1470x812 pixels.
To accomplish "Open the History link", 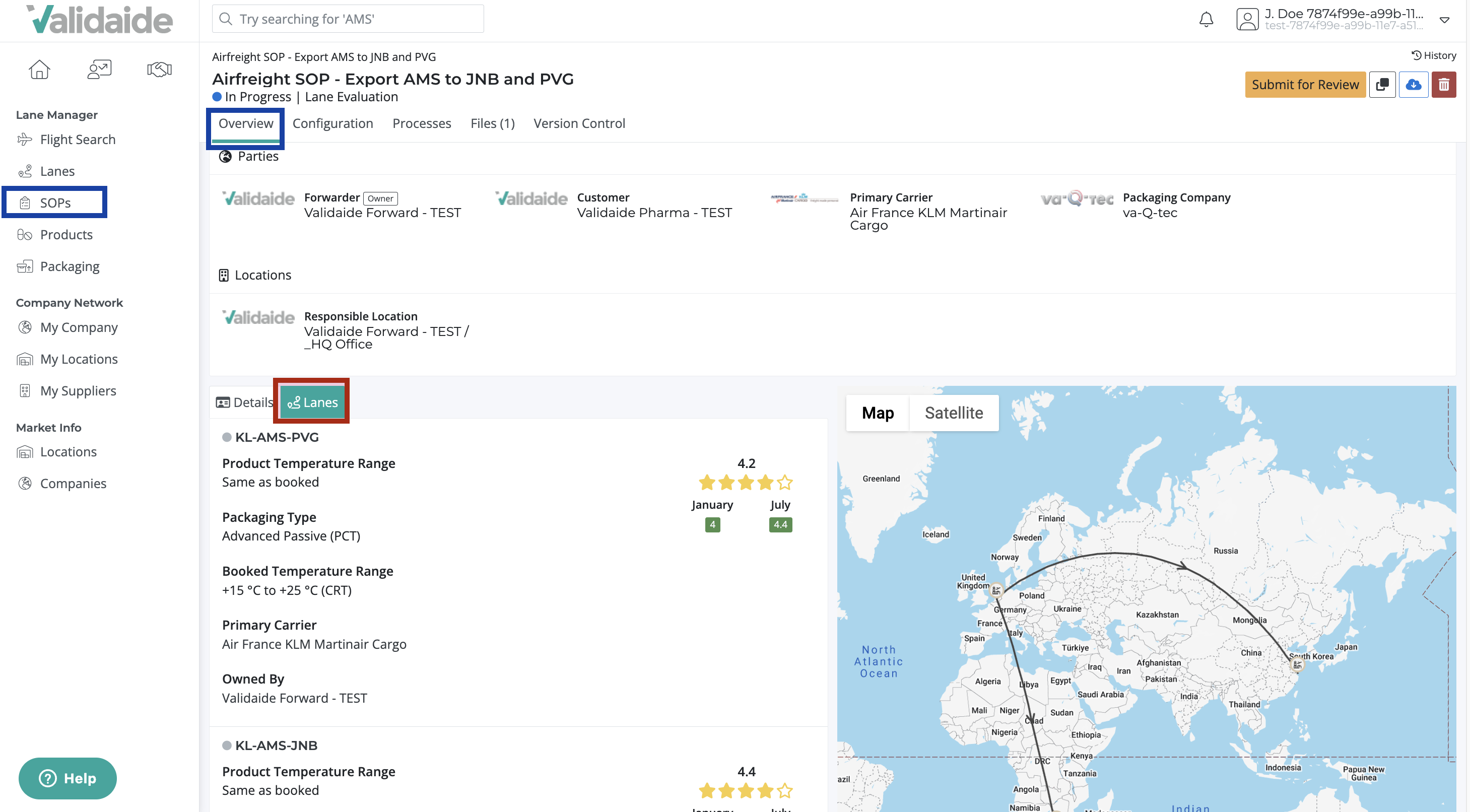I will [x=1434, y=55].
